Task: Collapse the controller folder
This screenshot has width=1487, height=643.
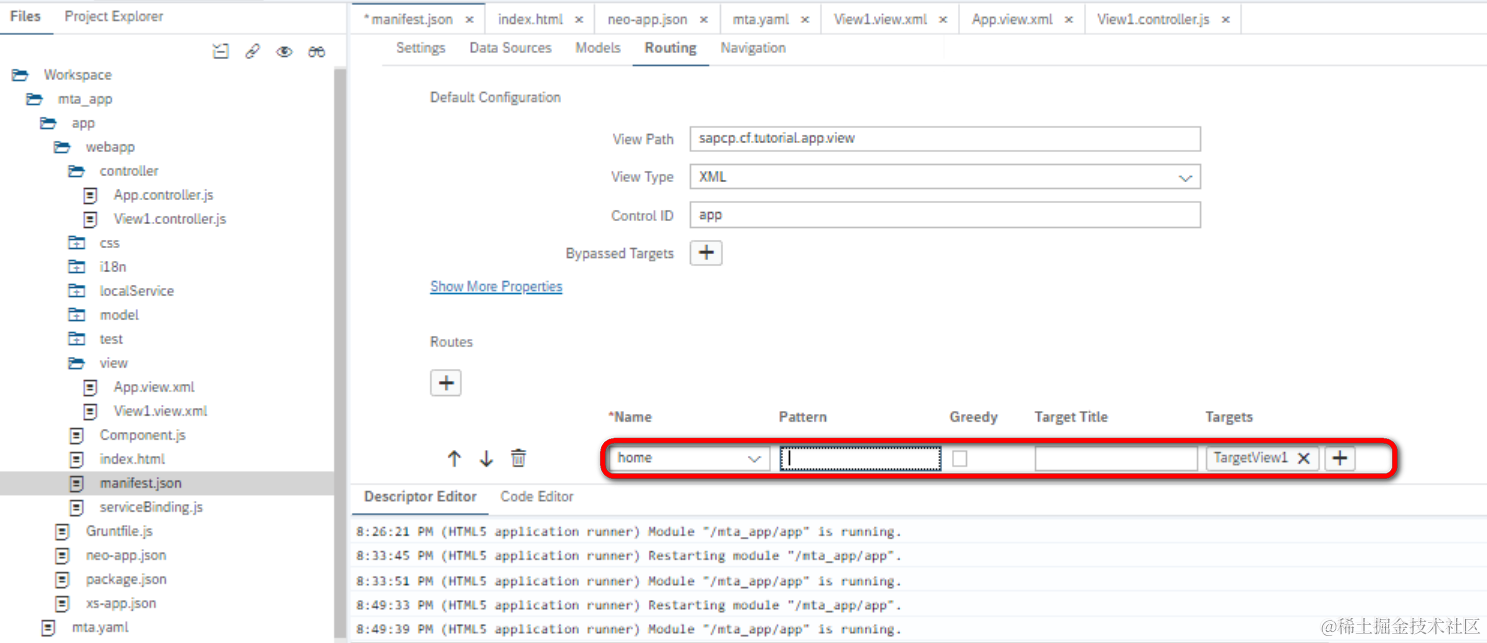Action: point(76,171)
